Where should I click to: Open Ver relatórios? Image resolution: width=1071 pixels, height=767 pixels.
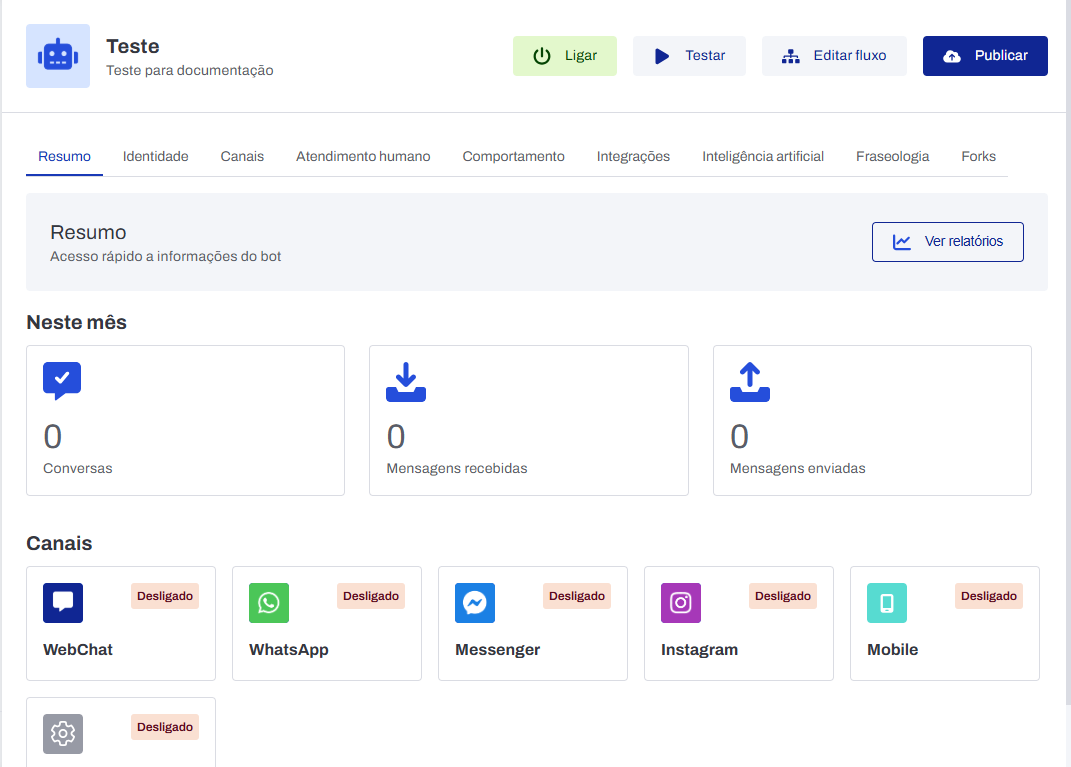947,242
